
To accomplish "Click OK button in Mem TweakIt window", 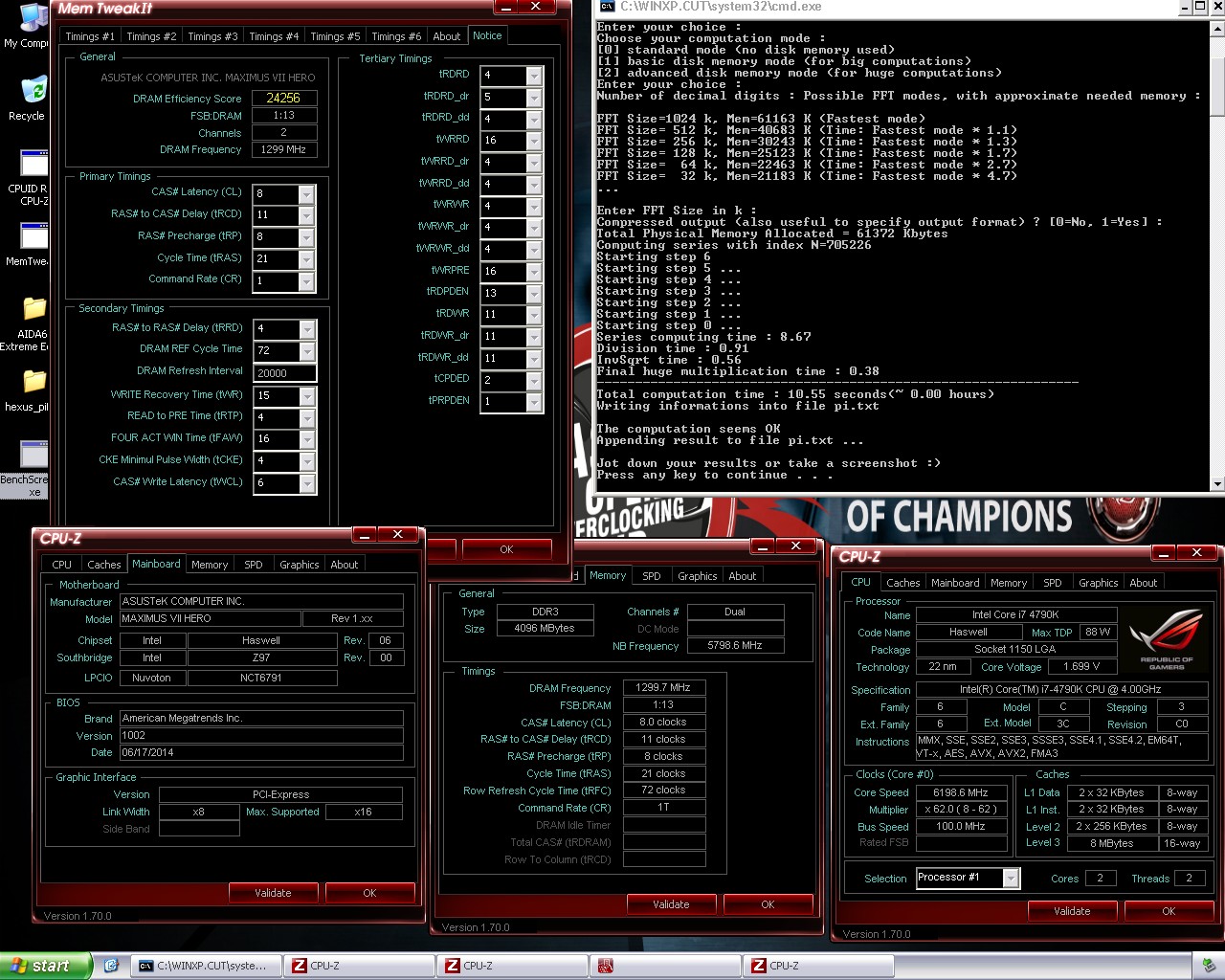I will pyautogui.click(x=506, y=549).
